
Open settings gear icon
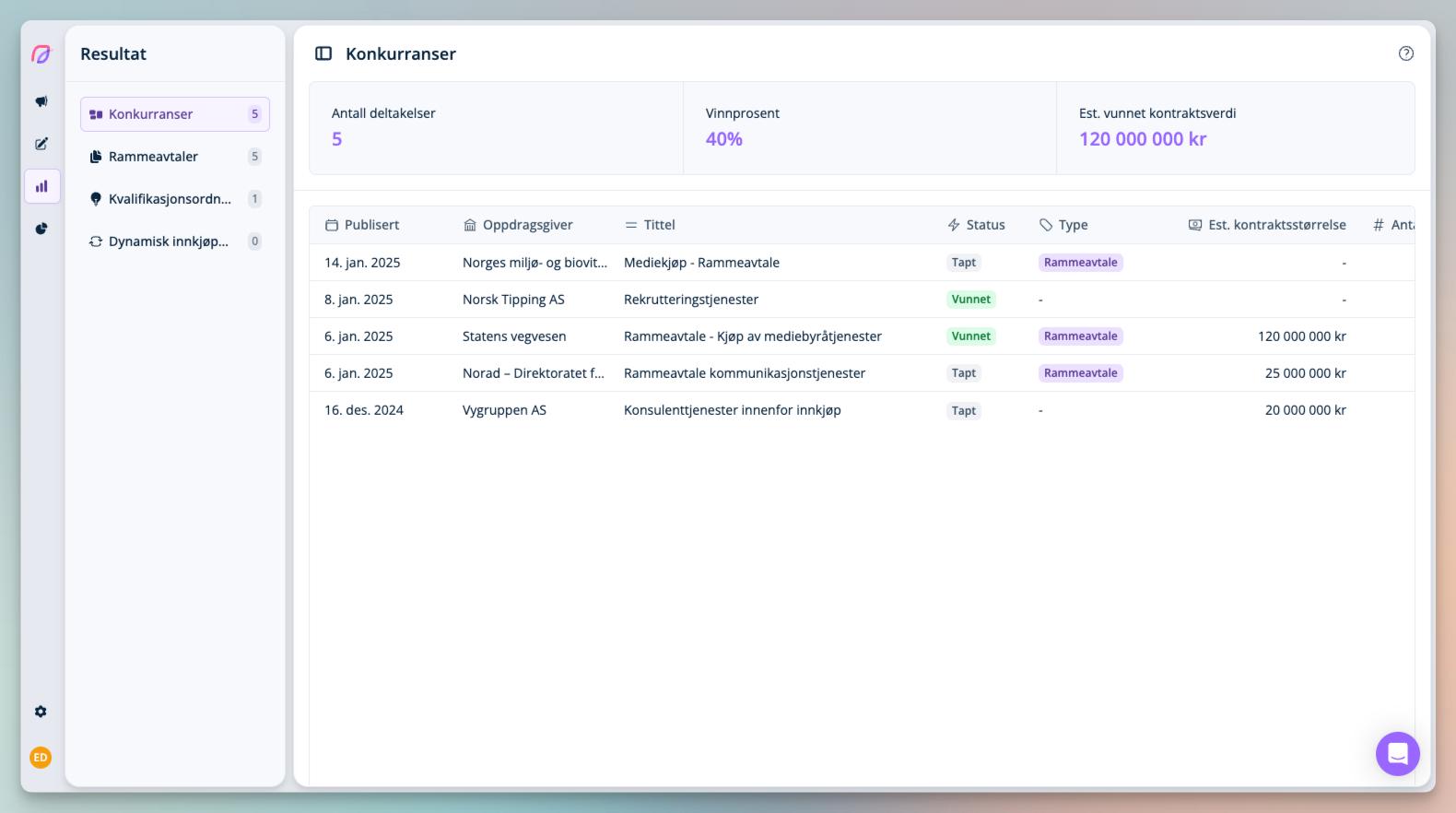41,712
